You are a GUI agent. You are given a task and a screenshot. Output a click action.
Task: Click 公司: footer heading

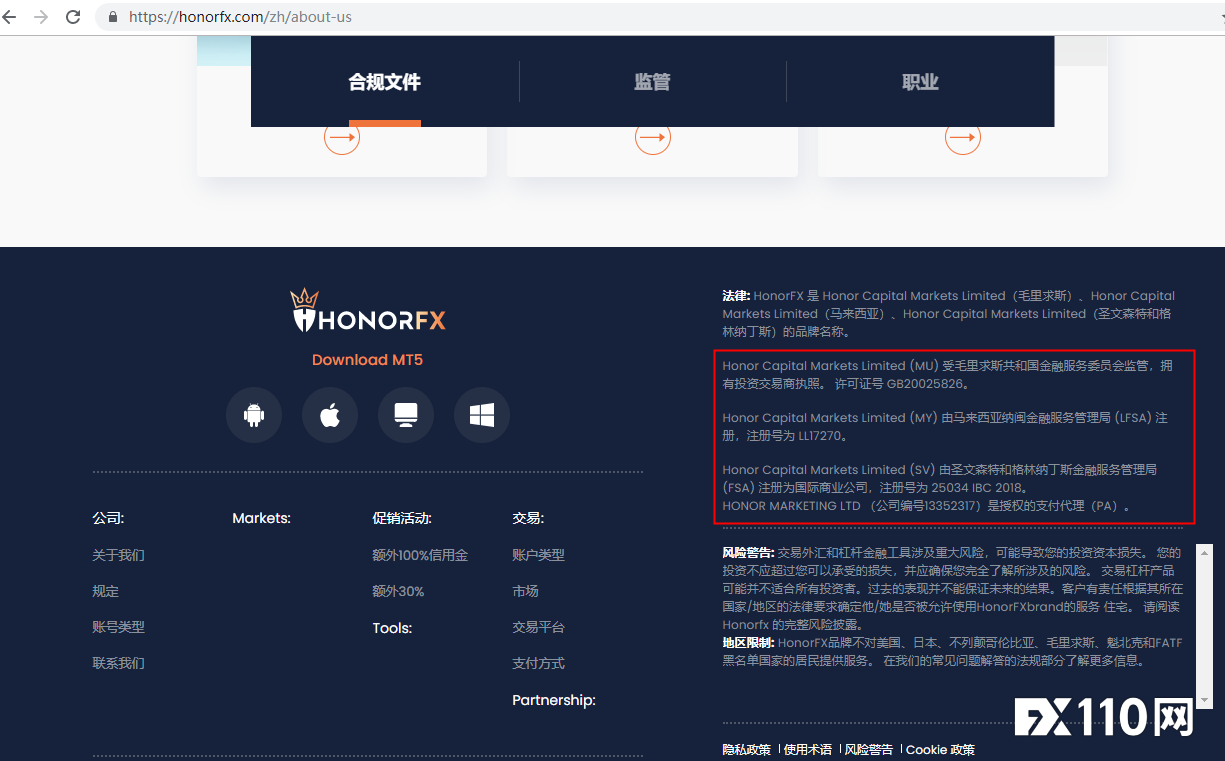pyautogui.click(x=108, y=518)
